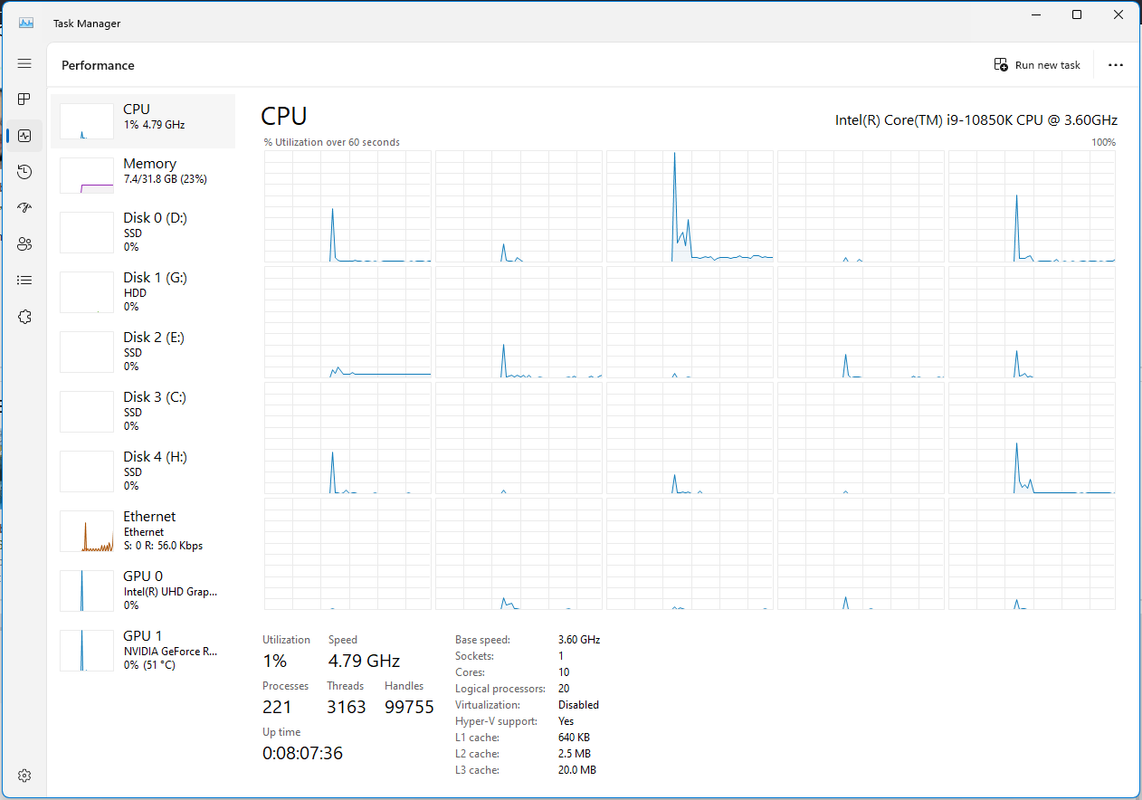
Task: Click Run new task button
Action: tap(1037, 65)
